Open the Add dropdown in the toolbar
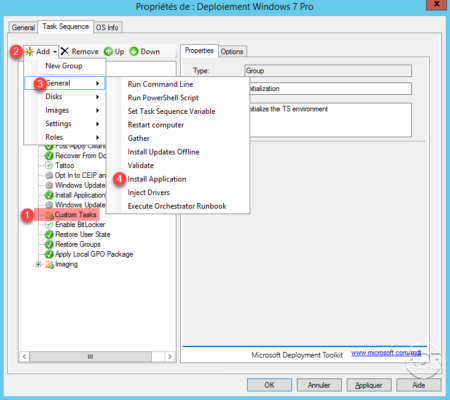 (x=41, y=52)
